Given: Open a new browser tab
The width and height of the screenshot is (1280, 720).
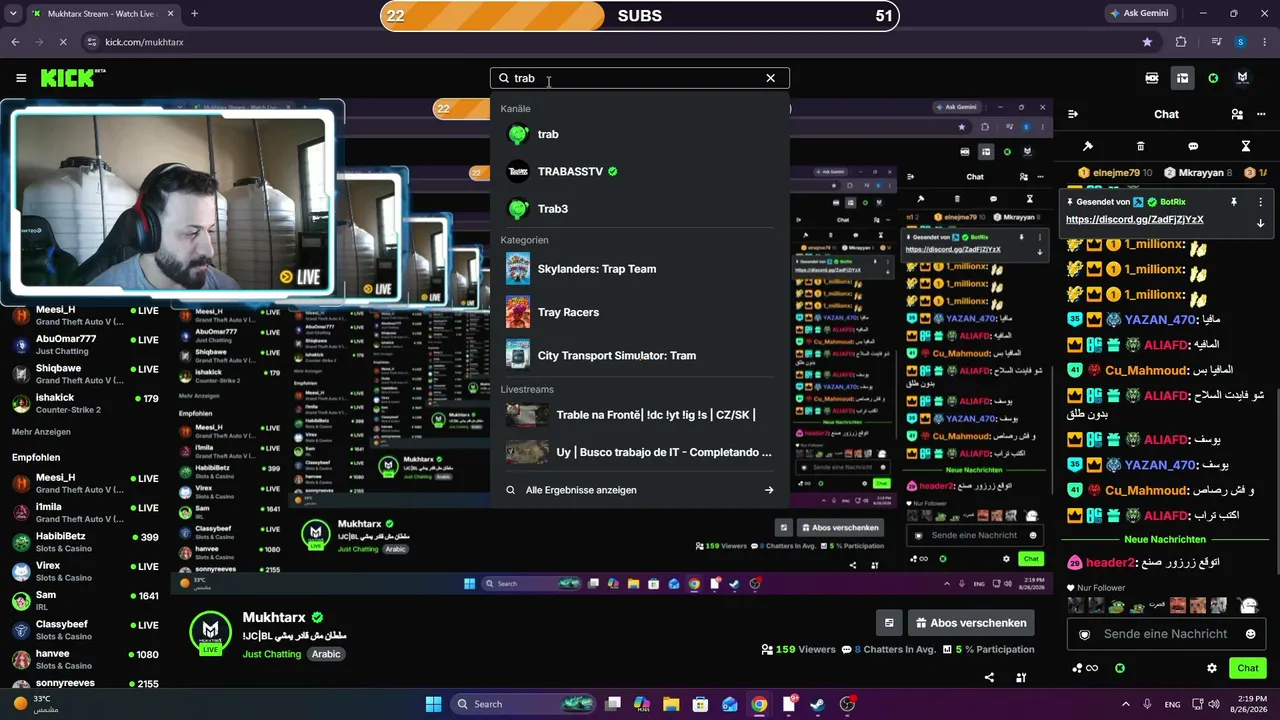Looking at the screenshot, I should [x=194, y=13].
